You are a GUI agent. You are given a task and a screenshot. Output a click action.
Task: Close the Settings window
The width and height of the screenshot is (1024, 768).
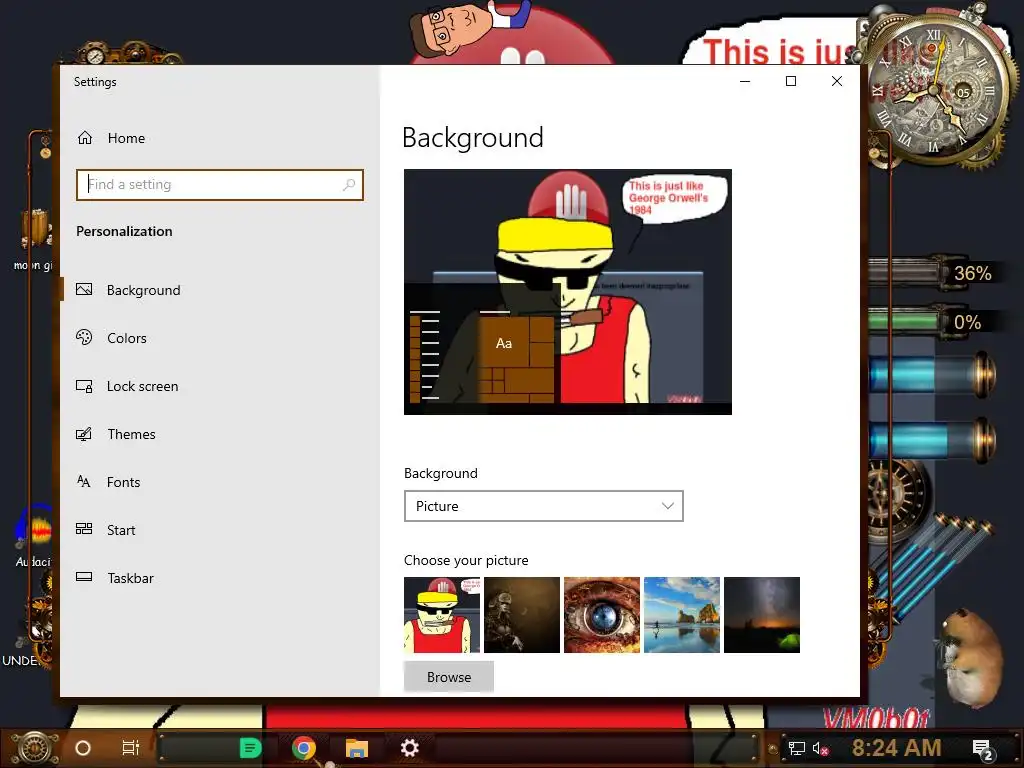(x=837, y=82)
